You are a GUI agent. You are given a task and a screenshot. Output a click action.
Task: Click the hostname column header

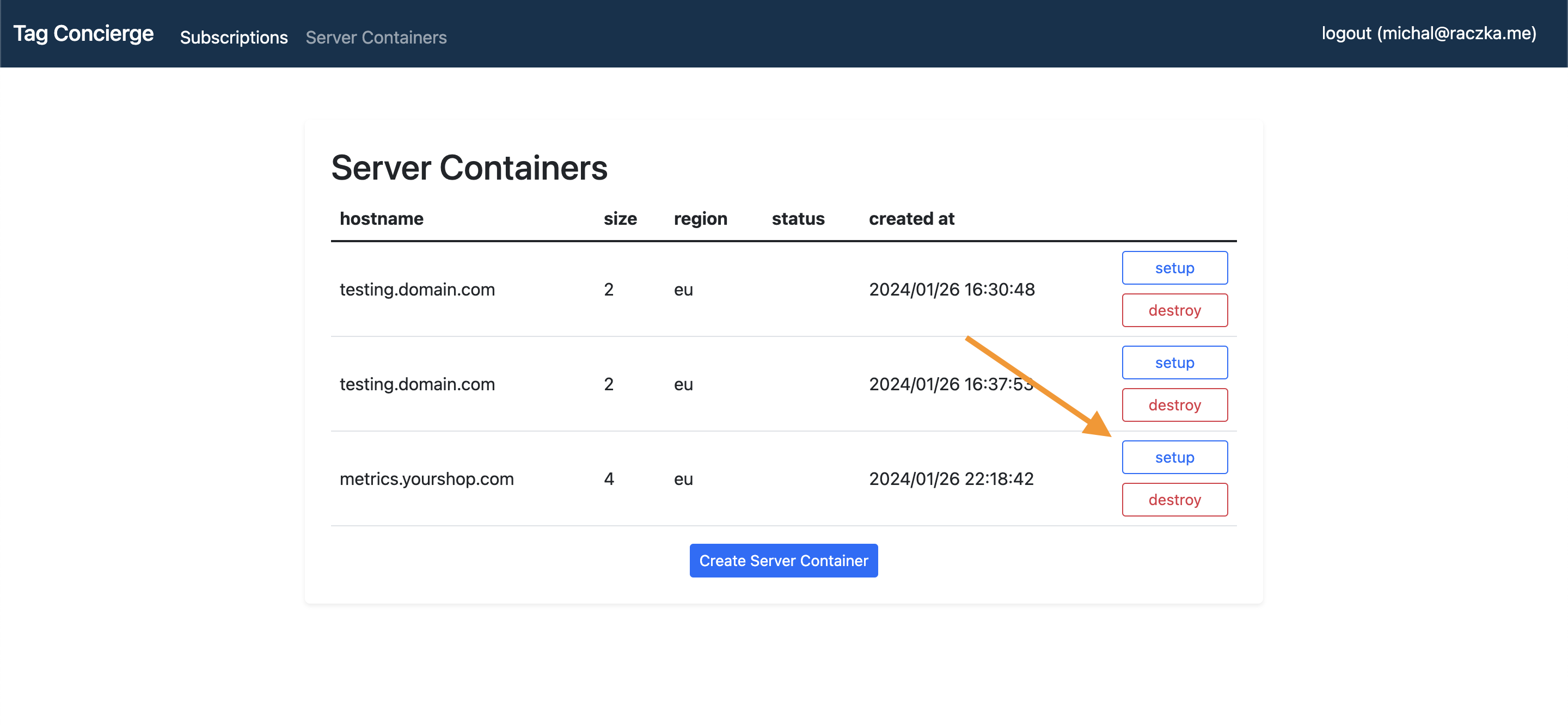click(382, 219)
